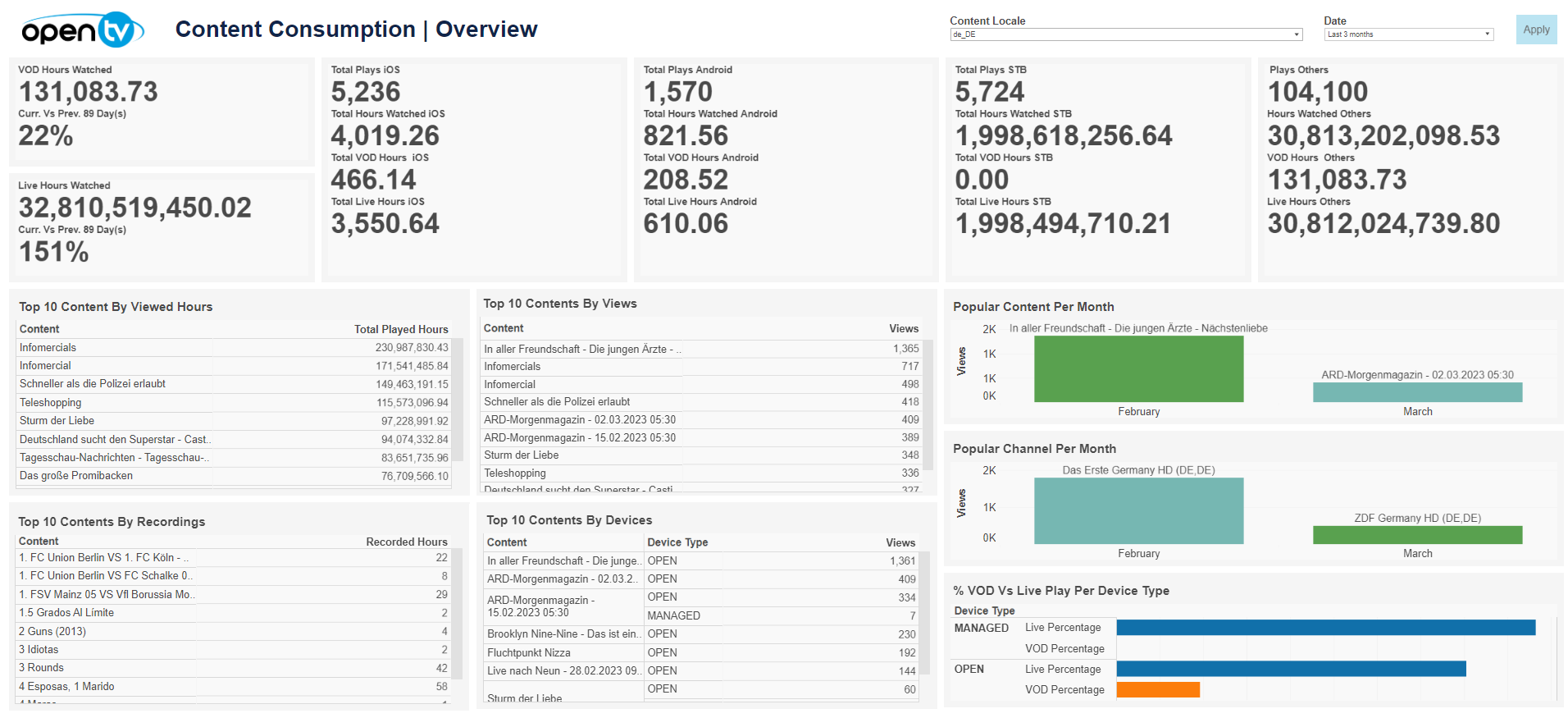1568x718 pixels.
Task: Select February bar in Popular Content Per Month
Action: point(1138,369)
